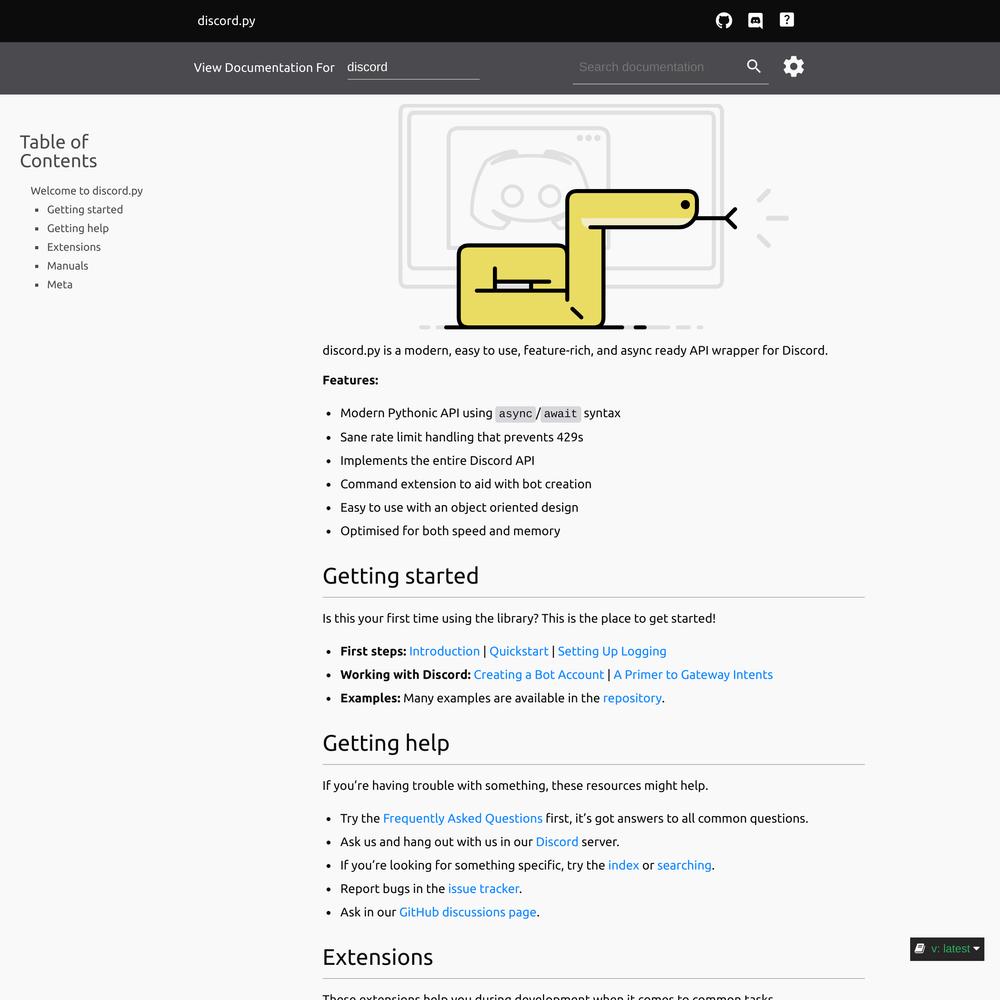Click the 'async' inline code text

tap(515, 413)
